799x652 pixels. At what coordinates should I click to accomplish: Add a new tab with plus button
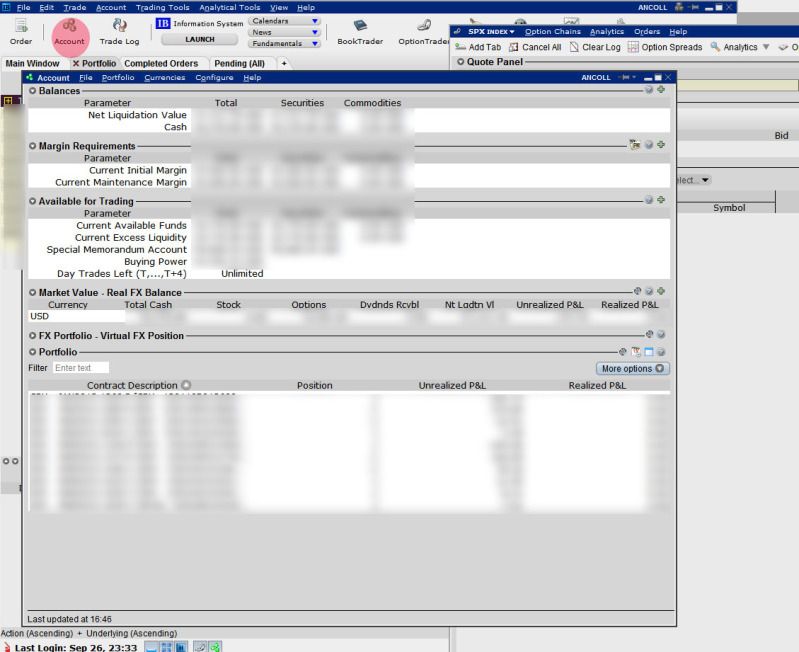[284, 64]
